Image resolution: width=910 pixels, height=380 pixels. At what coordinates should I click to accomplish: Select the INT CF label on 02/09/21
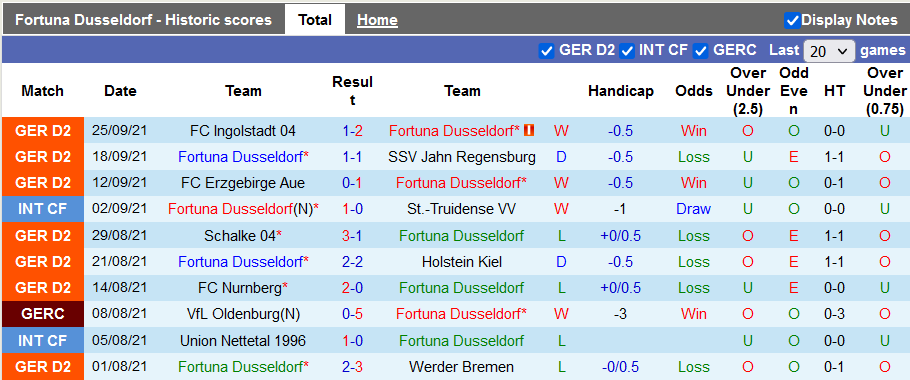[x=43, y=209]
